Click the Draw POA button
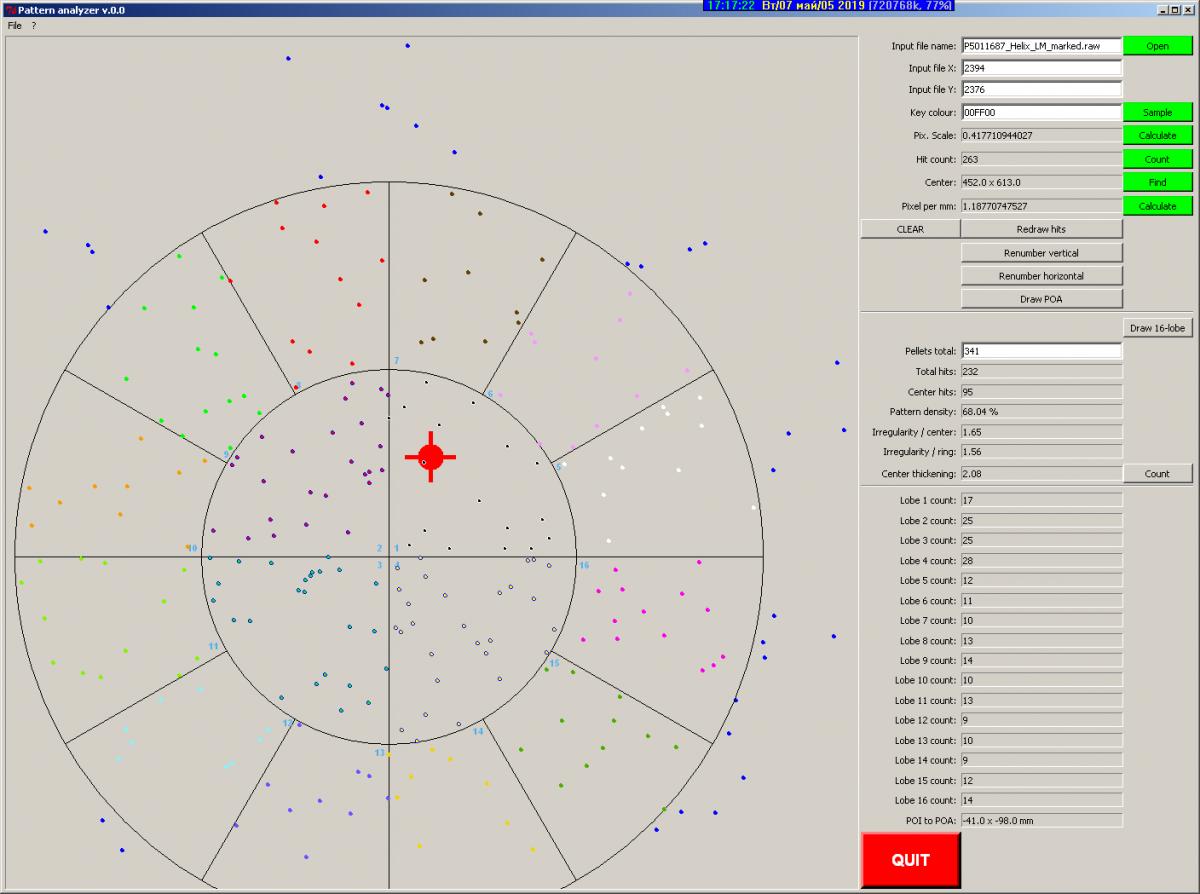Viewport: 1200px width, 894px height. (1041, 299)
